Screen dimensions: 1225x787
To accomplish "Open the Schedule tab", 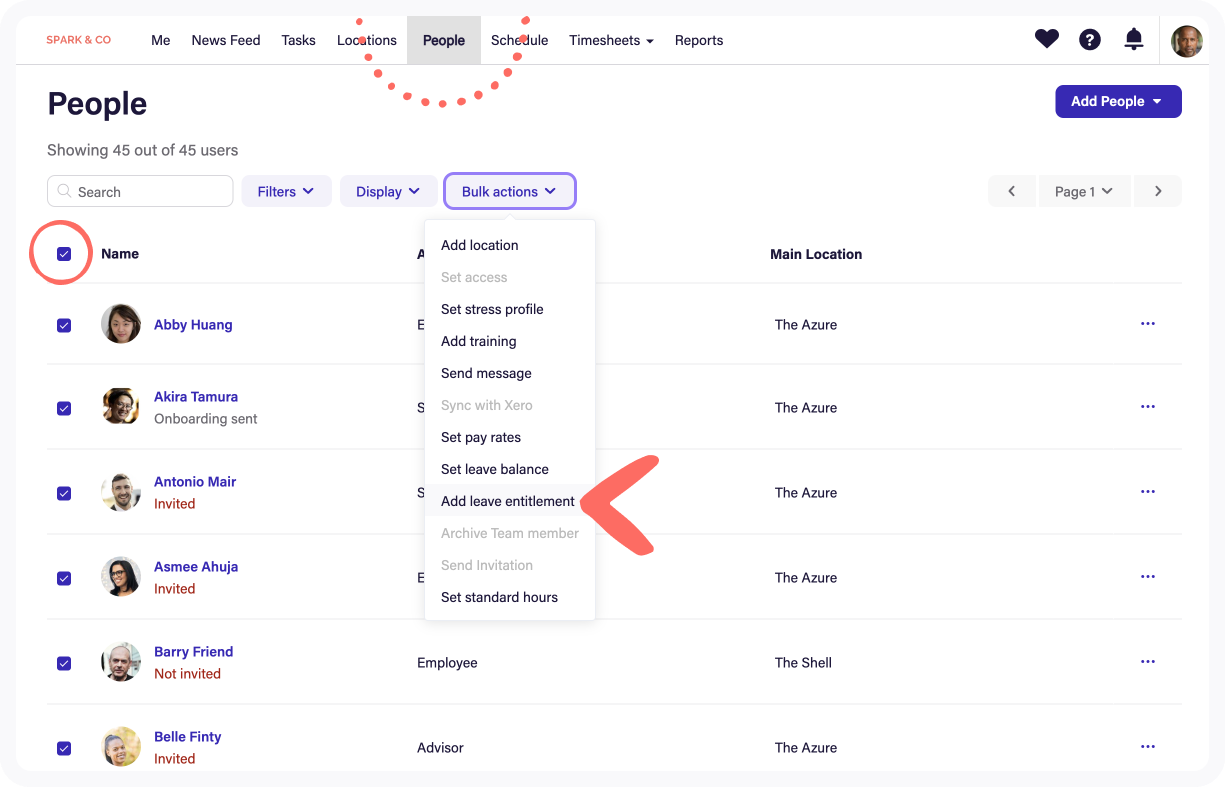I will [x=519, y=40].
